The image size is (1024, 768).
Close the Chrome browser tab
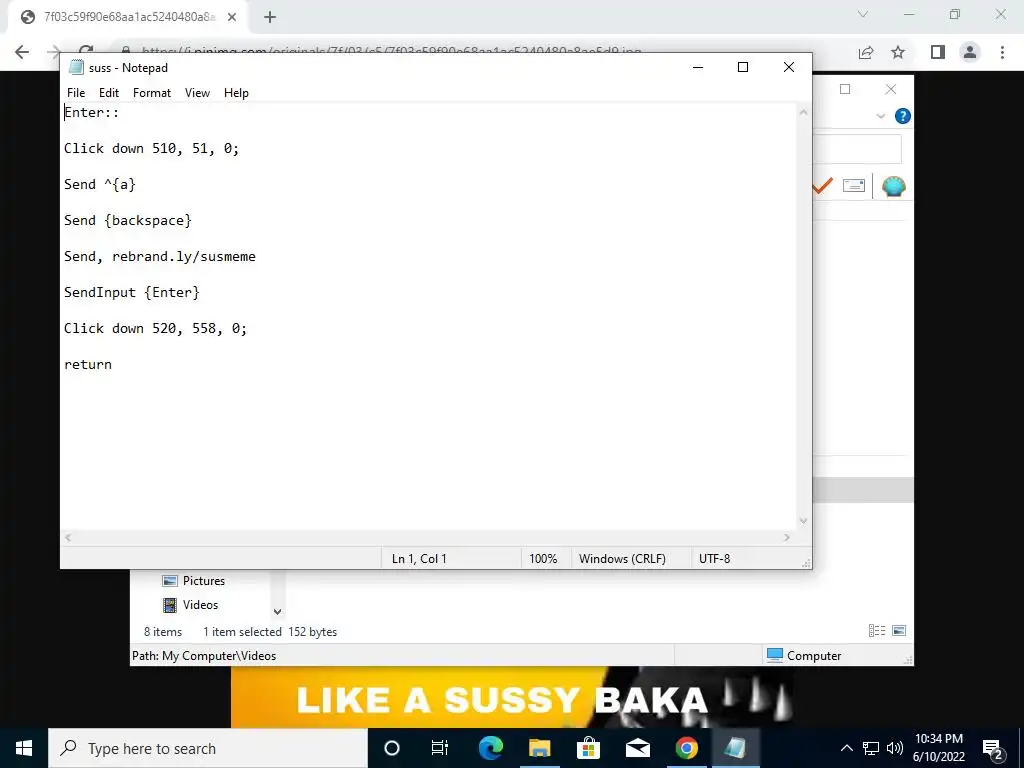click(x=232, y=17)
